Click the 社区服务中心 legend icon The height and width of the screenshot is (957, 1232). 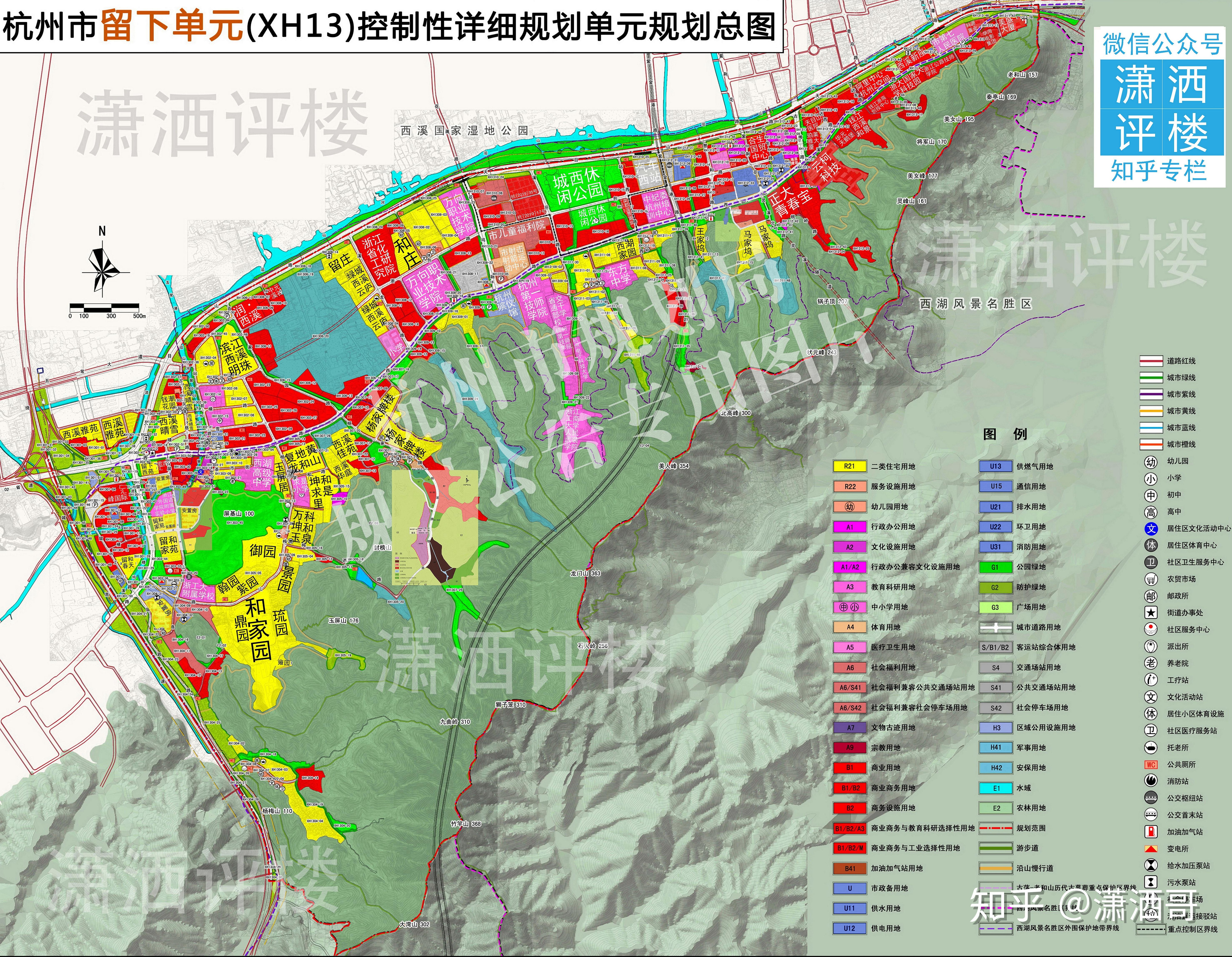pyautogui.click(x=1151, y=629)
